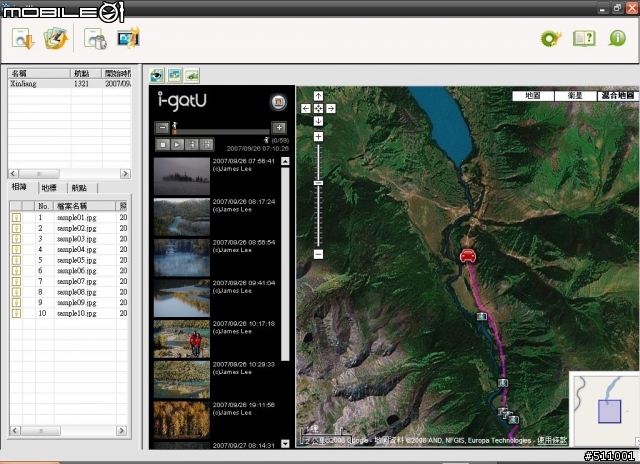The image size is (640, 464).
Task: Click the third playback mode button
Action: (192, 144)
